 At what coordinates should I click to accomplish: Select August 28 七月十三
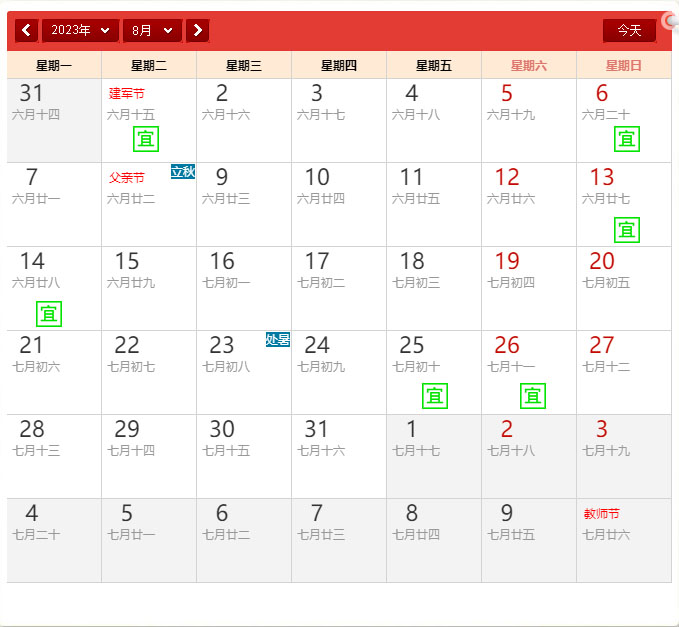click(x=54, y=456)
